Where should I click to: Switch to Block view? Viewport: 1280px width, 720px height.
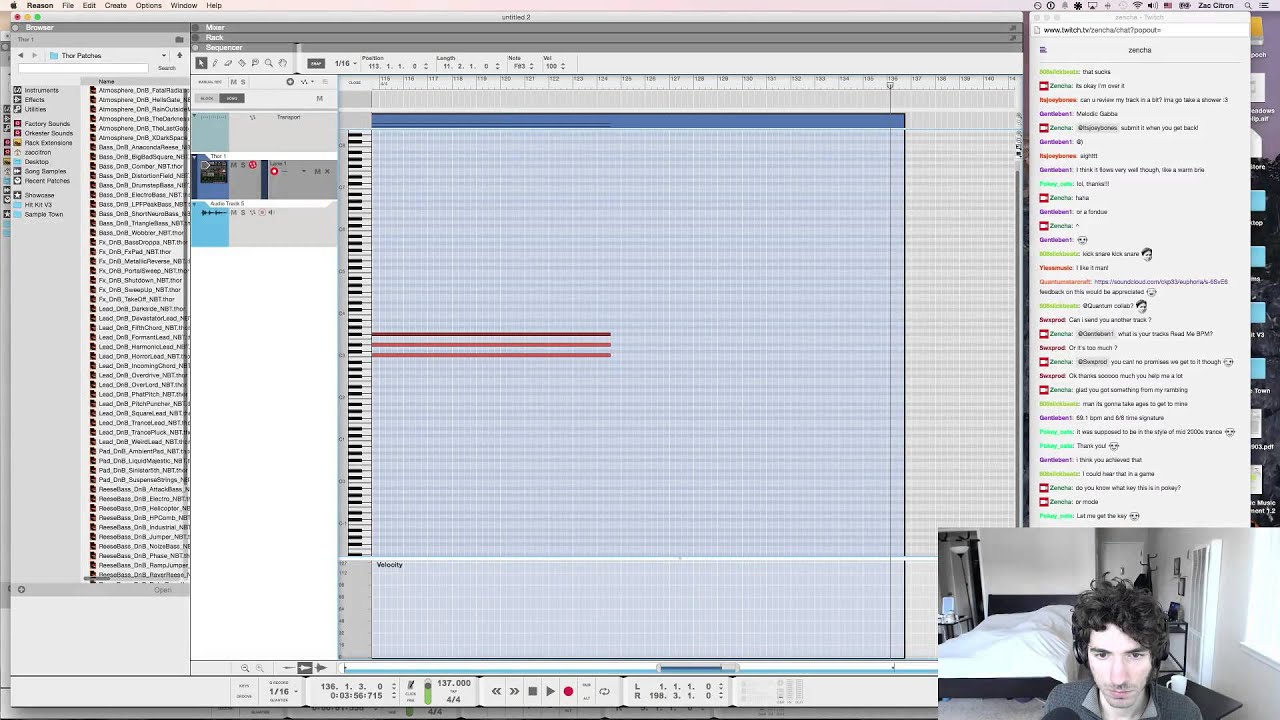tap(207, 98)
